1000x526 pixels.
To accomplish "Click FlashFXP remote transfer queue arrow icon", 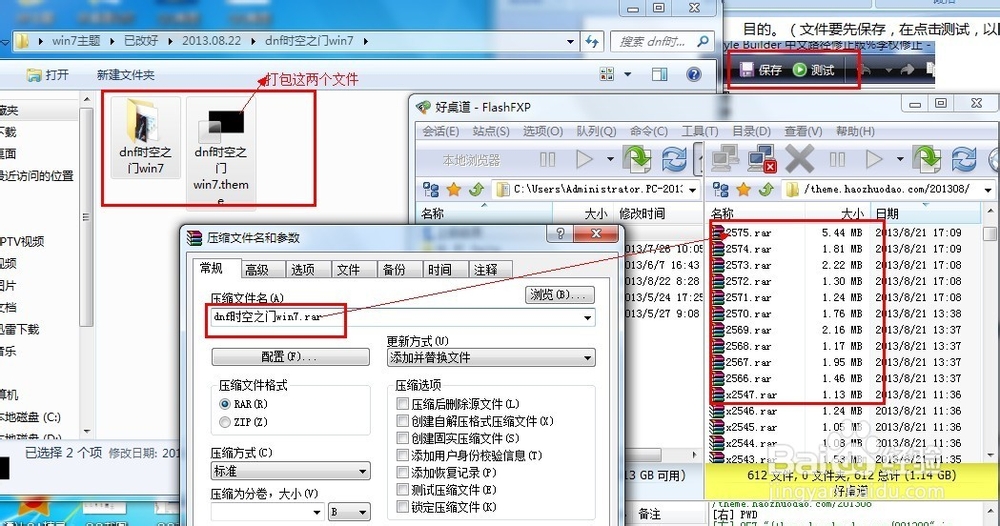I will (x=927, y=159).
